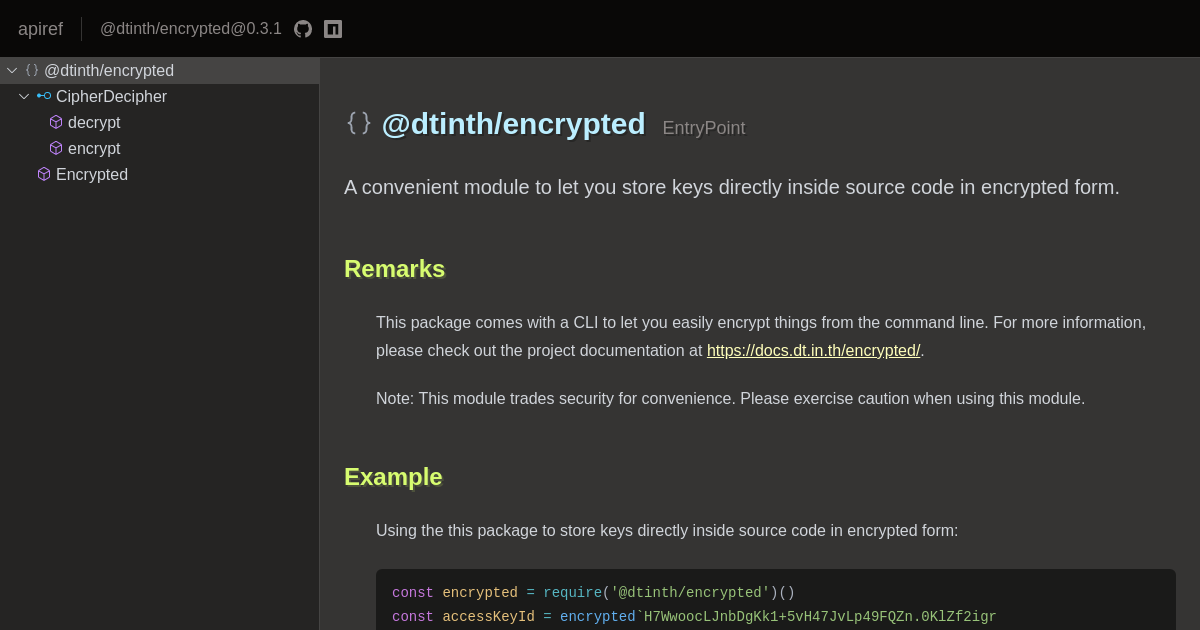This screenshot has width=1200, height=630.
Task: Open @dtinth/encrypted@0.3.1 in the header bar
Action: click(x=190, y=28)
